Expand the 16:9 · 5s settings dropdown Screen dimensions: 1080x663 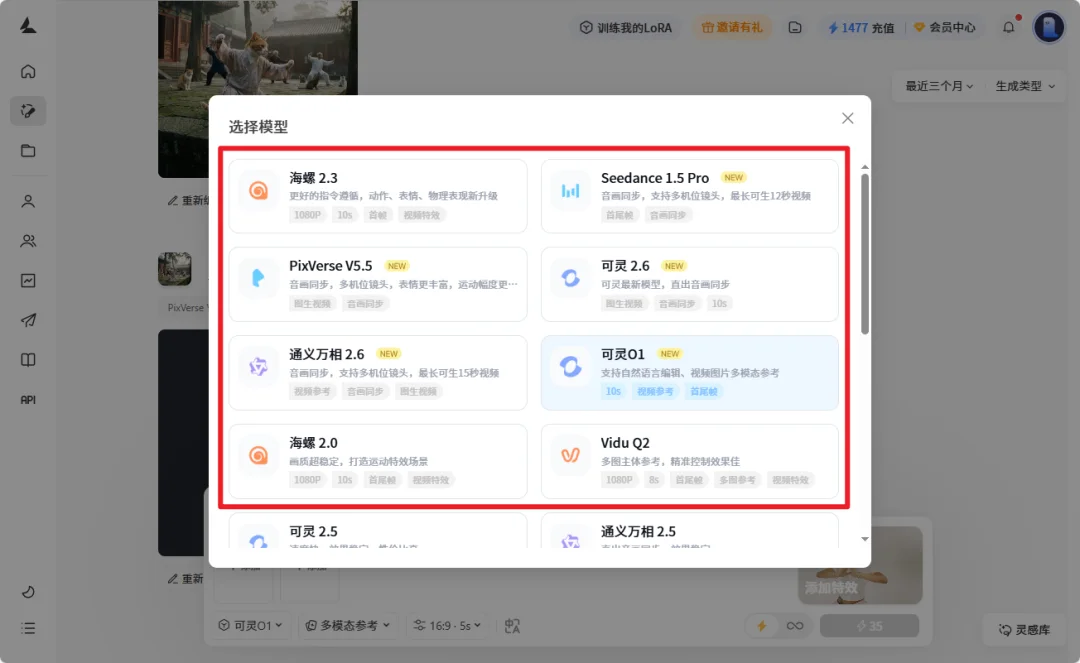(x=447, y=625)
